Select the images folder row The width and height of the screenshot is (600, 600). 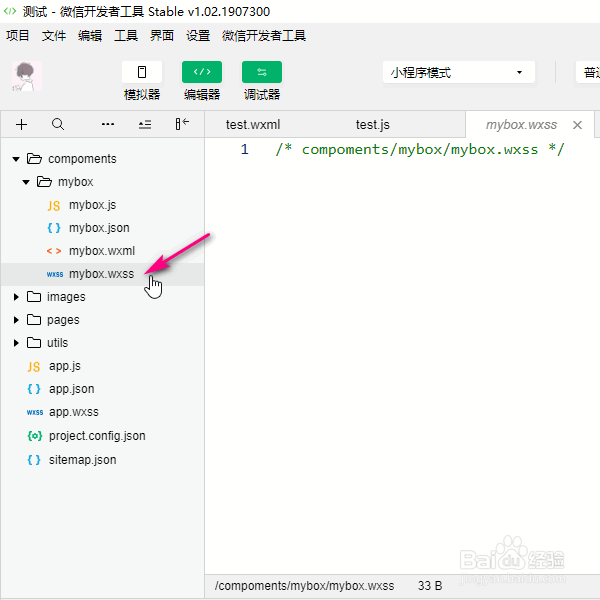[x=103, y=297]
